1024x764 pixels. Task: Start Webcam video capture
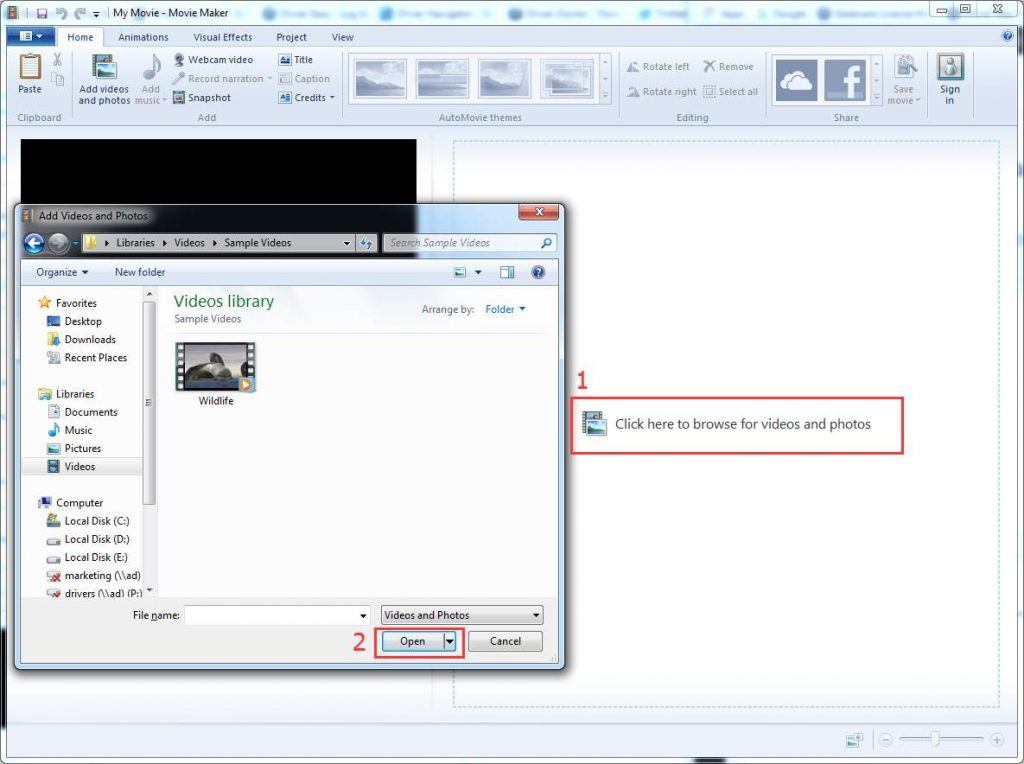click(x=213, y=59)
